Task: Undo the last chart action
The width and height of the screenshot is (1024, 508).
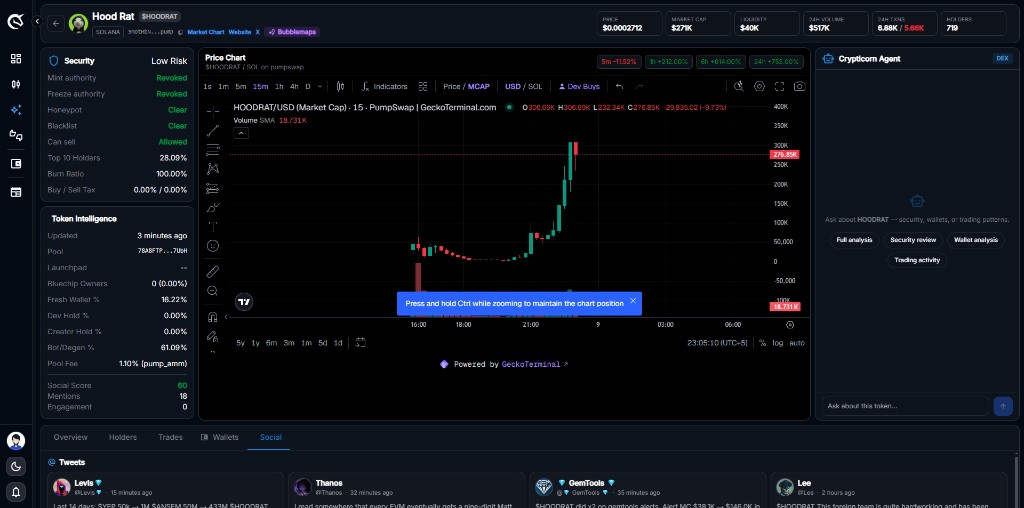Action: (619, 86)
